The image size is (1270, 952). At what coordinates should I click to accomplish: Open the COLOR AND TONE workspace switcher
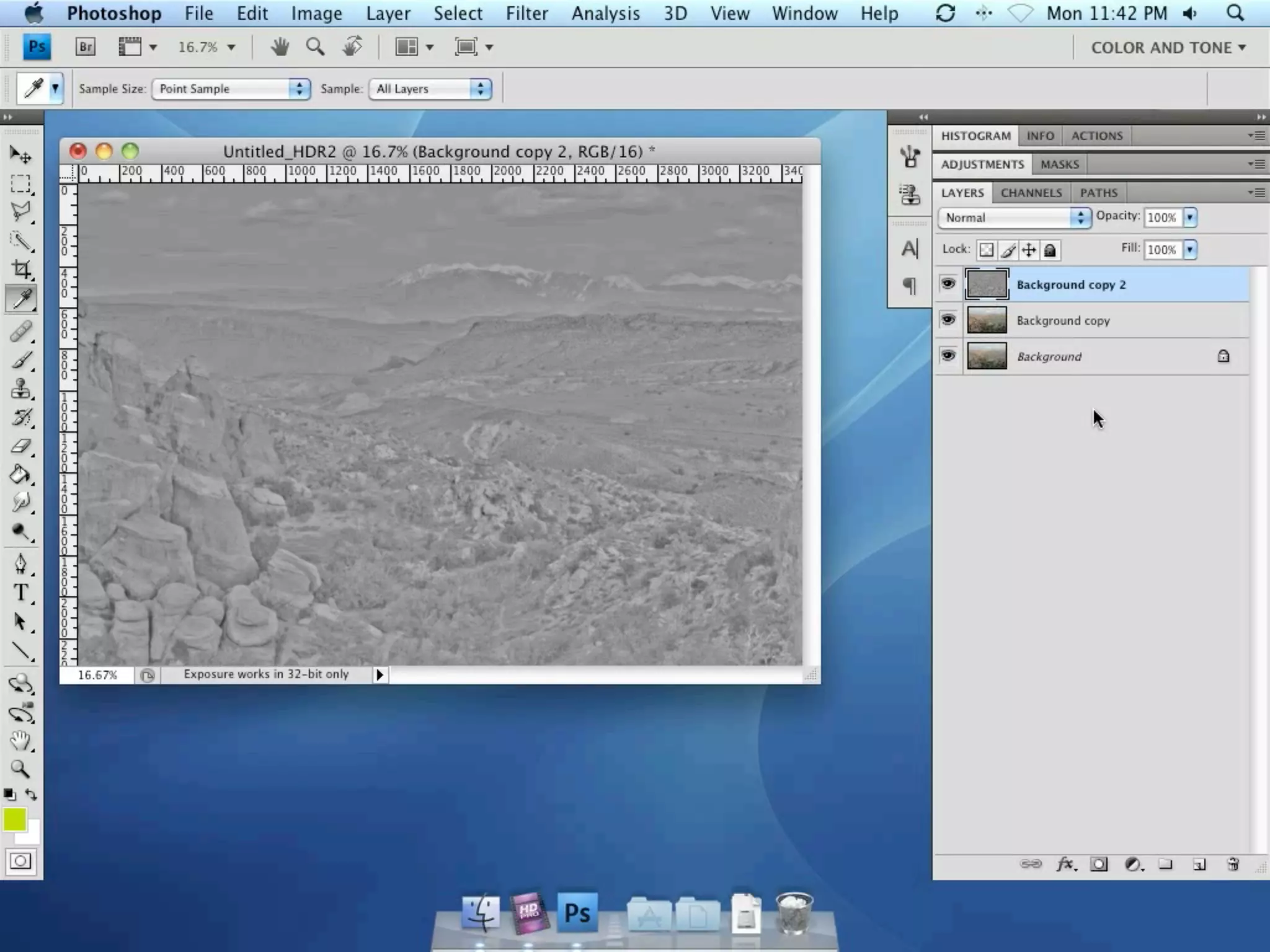(x=1168, y=48)
